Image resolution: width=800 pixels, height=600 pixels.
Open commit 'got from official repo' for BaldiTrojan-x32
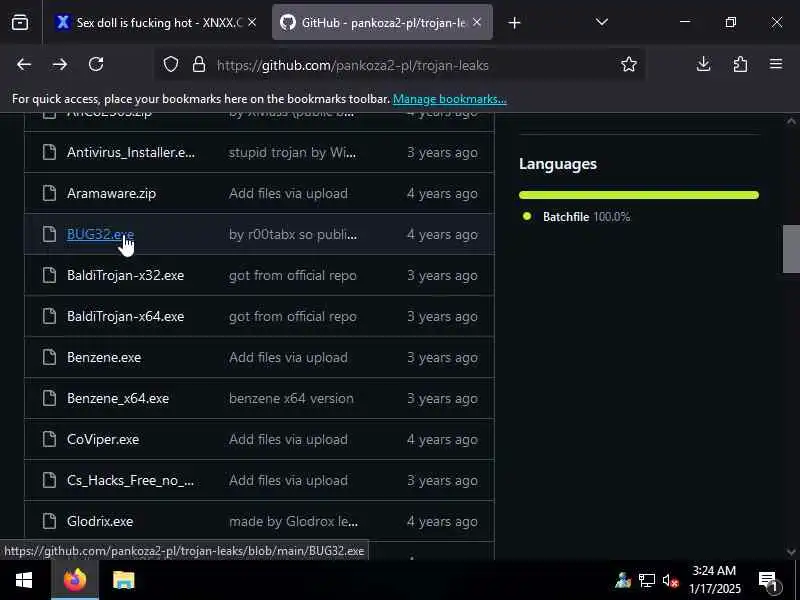click(x=292, y=276)
